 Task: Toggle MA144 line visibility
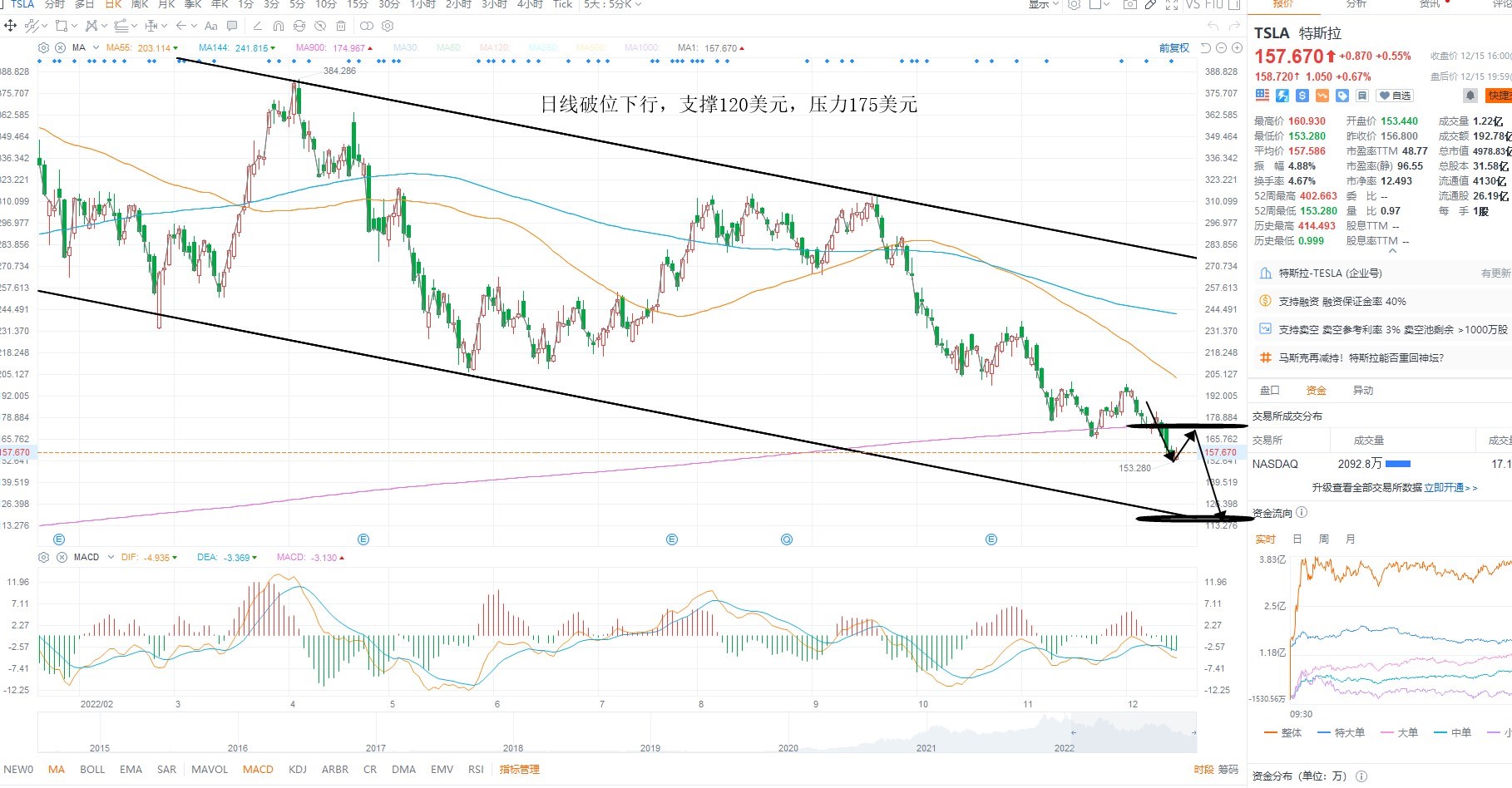237,48
